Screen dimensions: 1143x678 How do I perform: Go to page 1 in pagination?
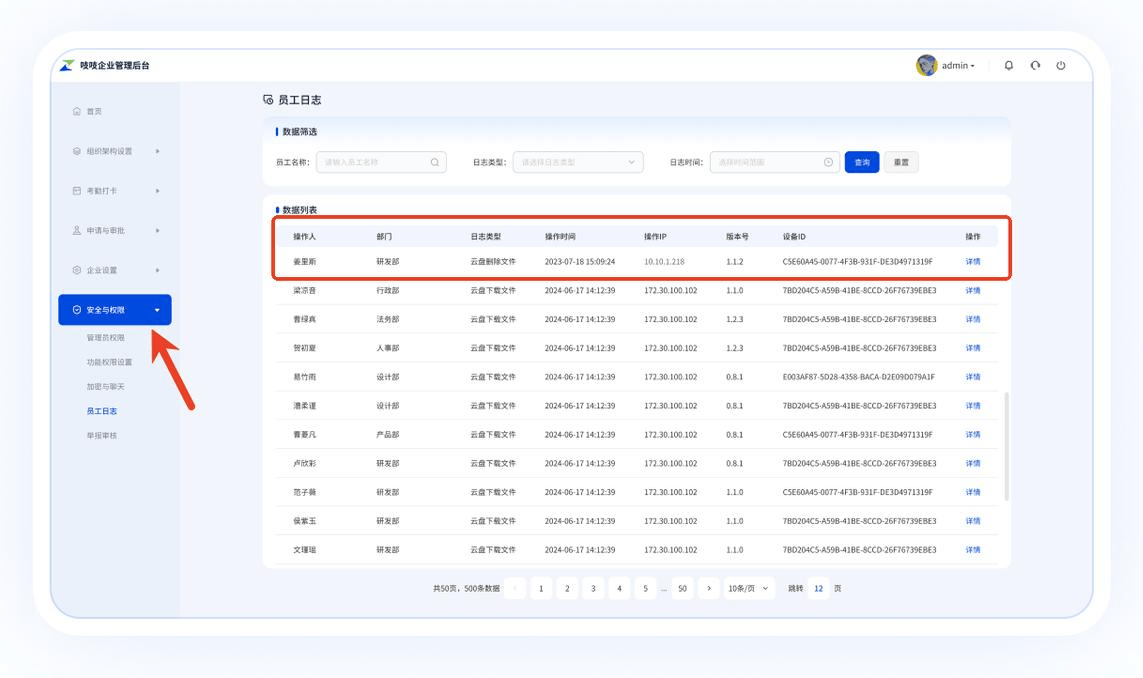click(541, 588)
